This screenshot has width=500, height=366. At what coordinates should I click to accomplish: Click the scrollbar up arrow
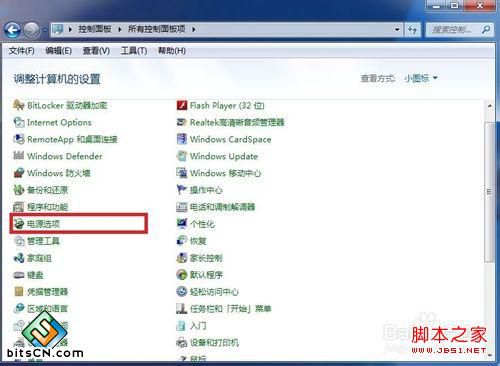tap(489, 106)
